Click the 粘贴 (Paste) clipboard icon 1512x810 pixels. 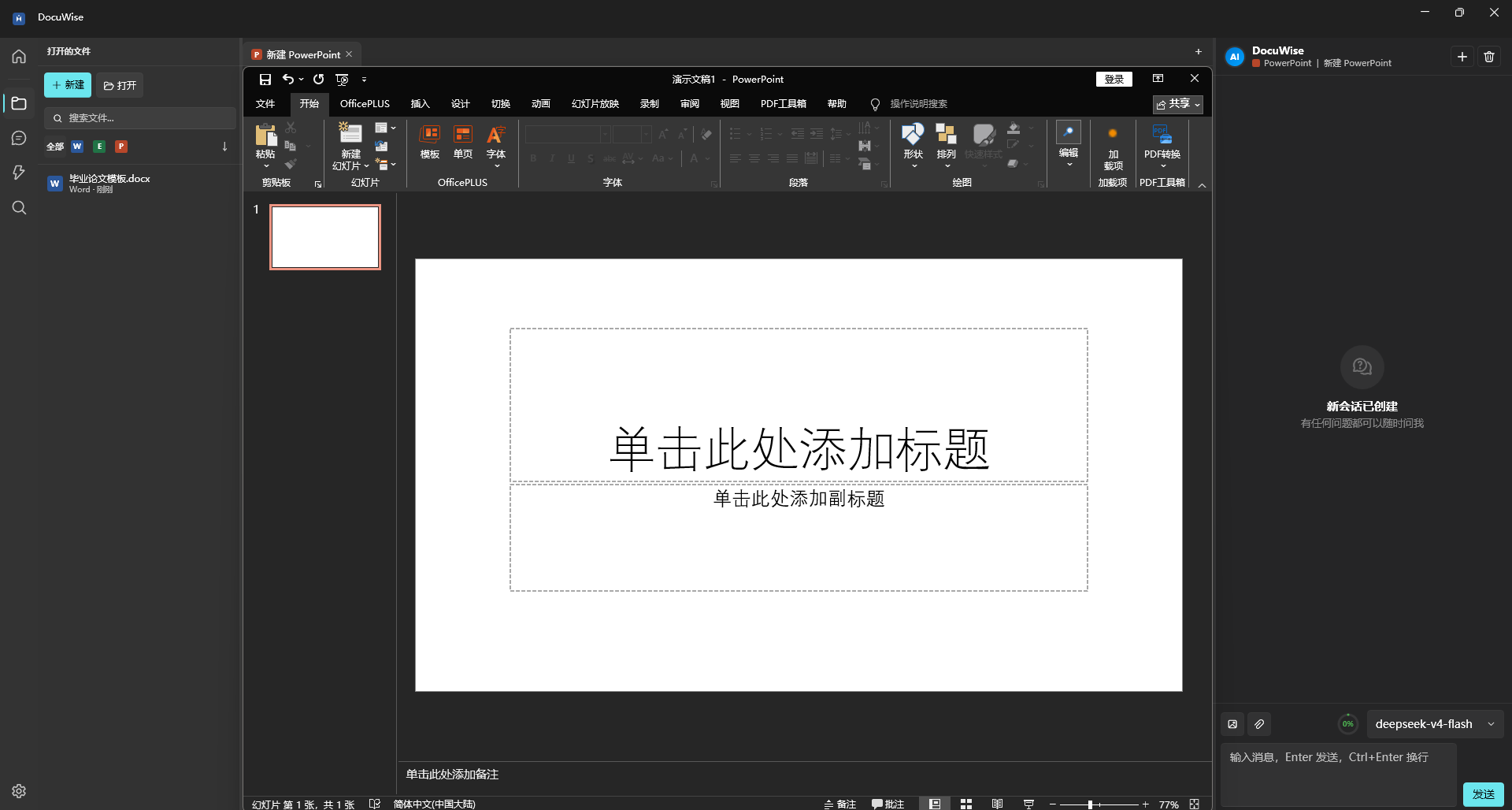pyautogui.click(x=265, y=136)
